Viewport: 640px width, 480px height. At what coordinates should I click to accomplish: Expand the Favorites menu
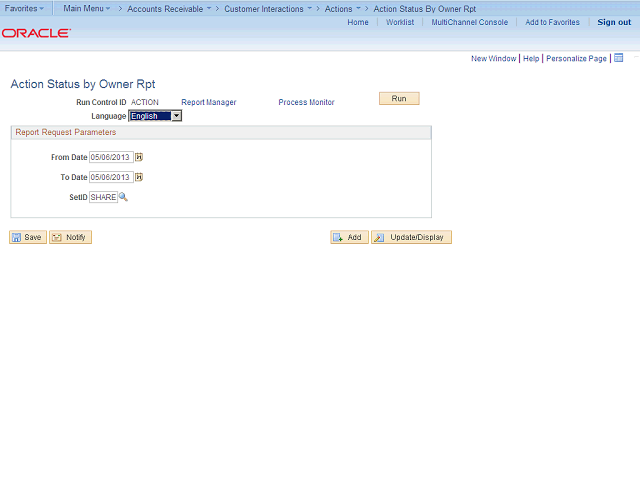point(24,8)
